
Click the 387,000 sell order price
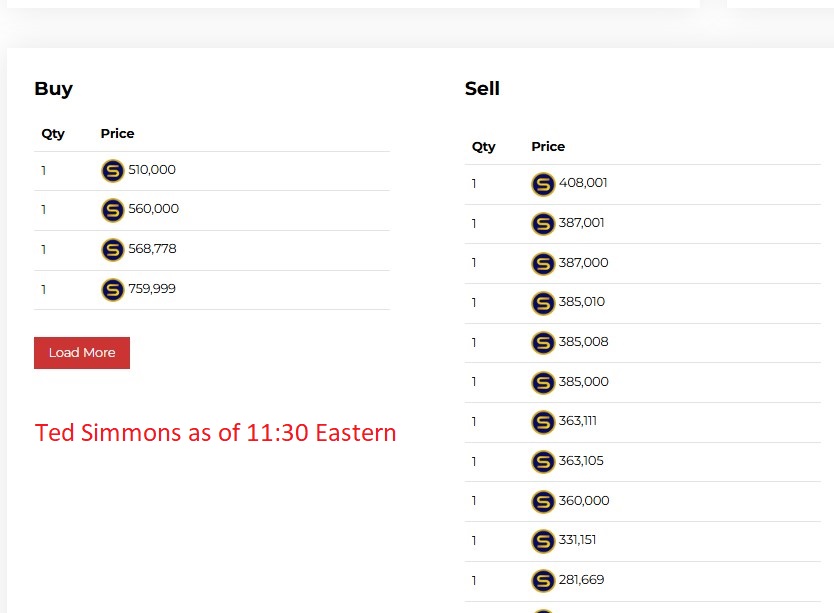(x=583, y=262)
